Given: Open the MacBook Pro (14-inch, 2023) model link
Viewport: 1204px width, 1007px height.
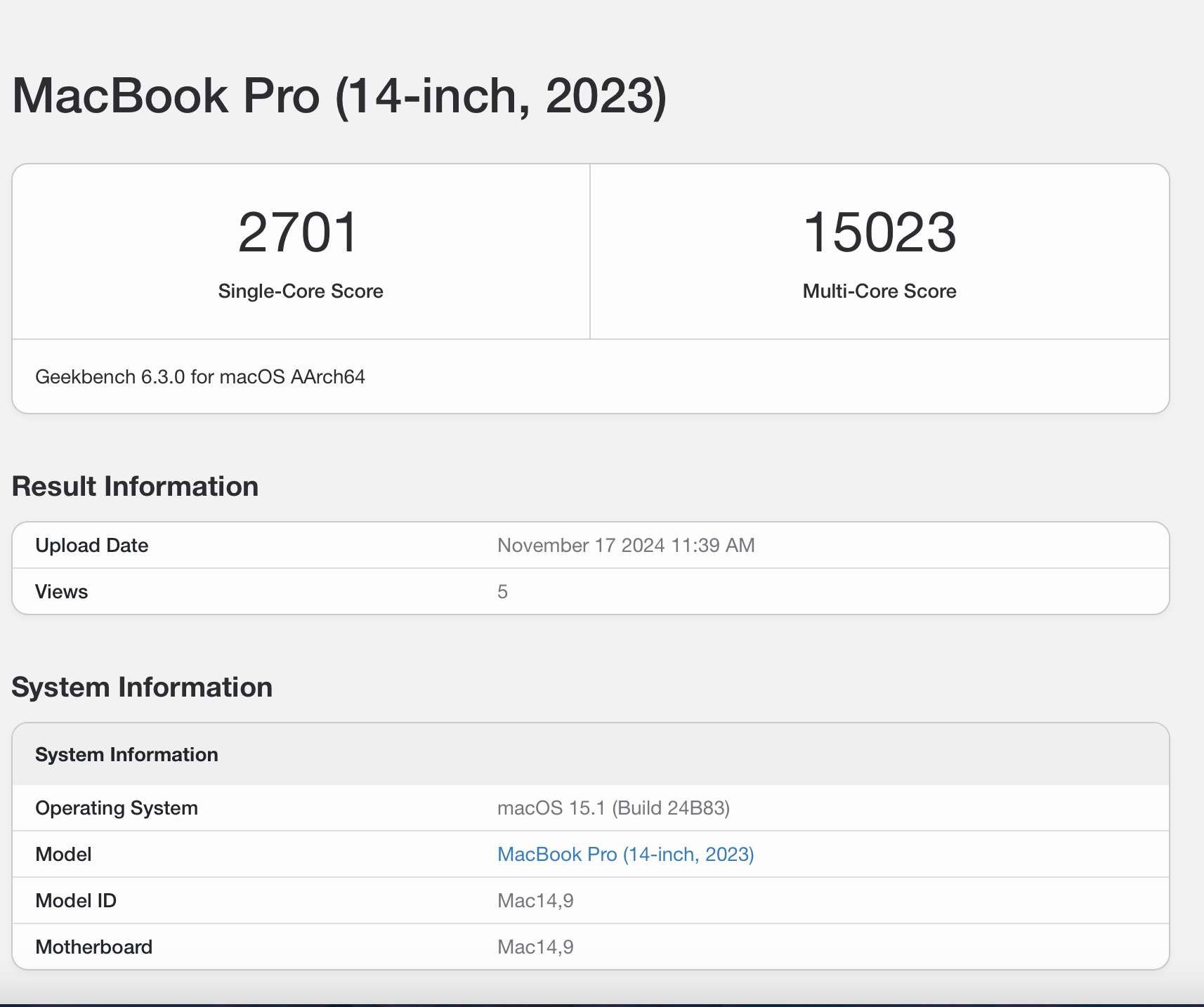Looking at the screenshot, I should click(625, 854).
